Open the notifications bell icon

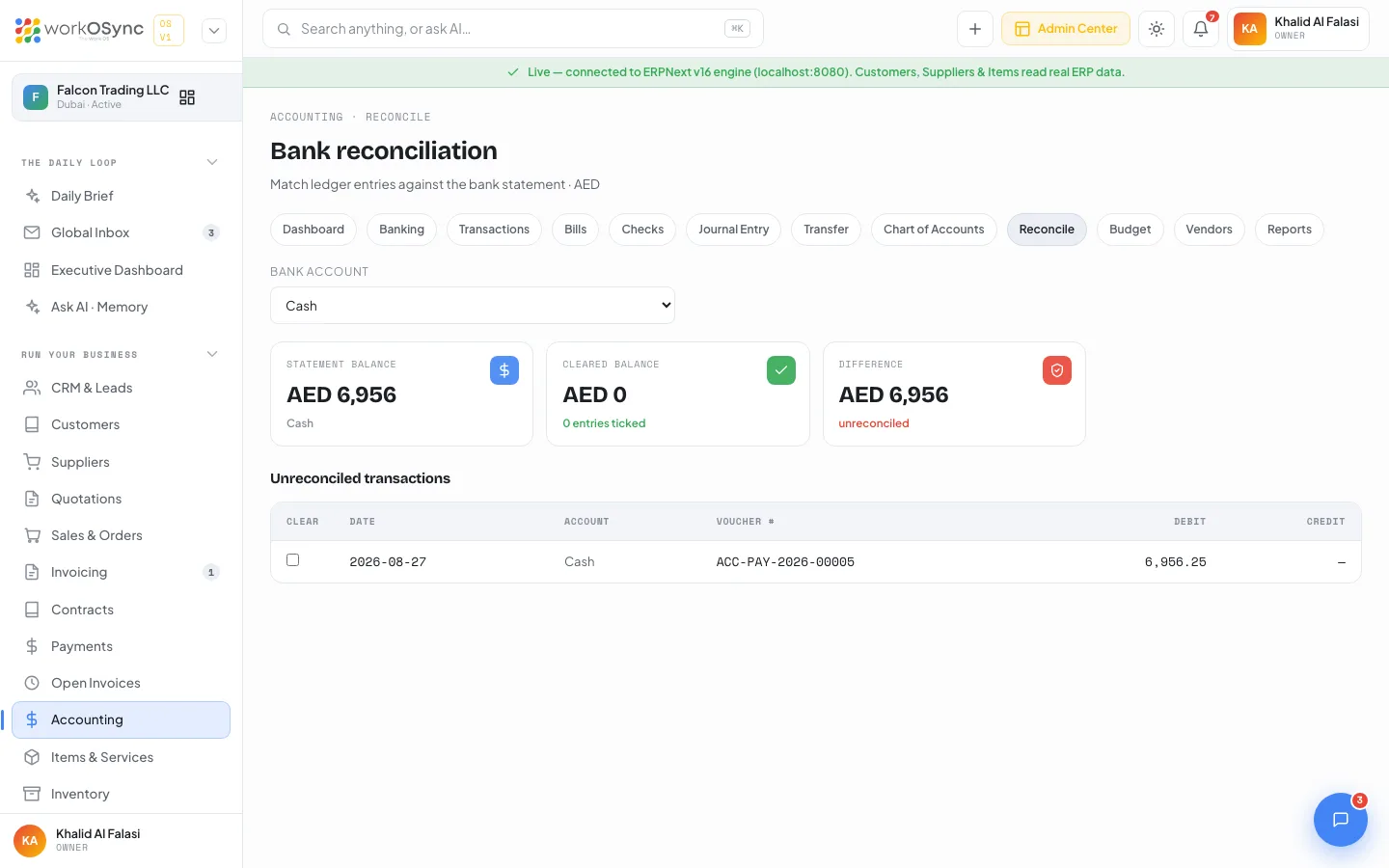pyautogui.click(x=1201, y=29)
